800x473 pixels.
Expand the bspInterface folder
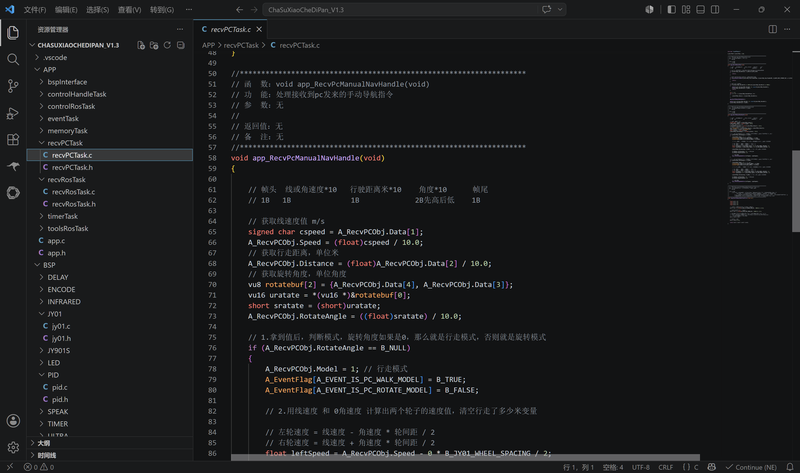tap(110, 82)
